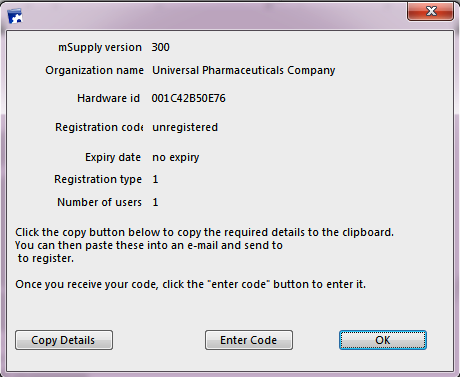Select the Number of users value
This screenshot has width=461, height=377.
(155, 202)
